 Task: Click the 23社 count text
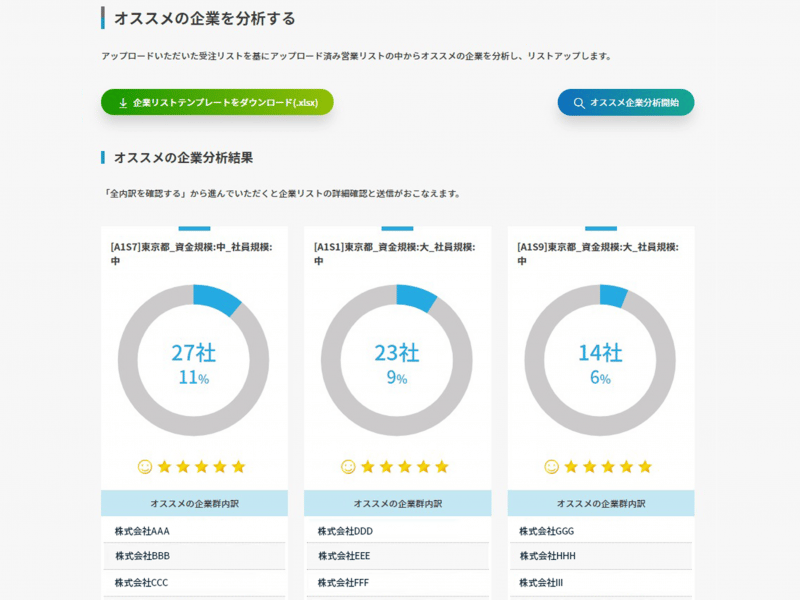[397, 353]
